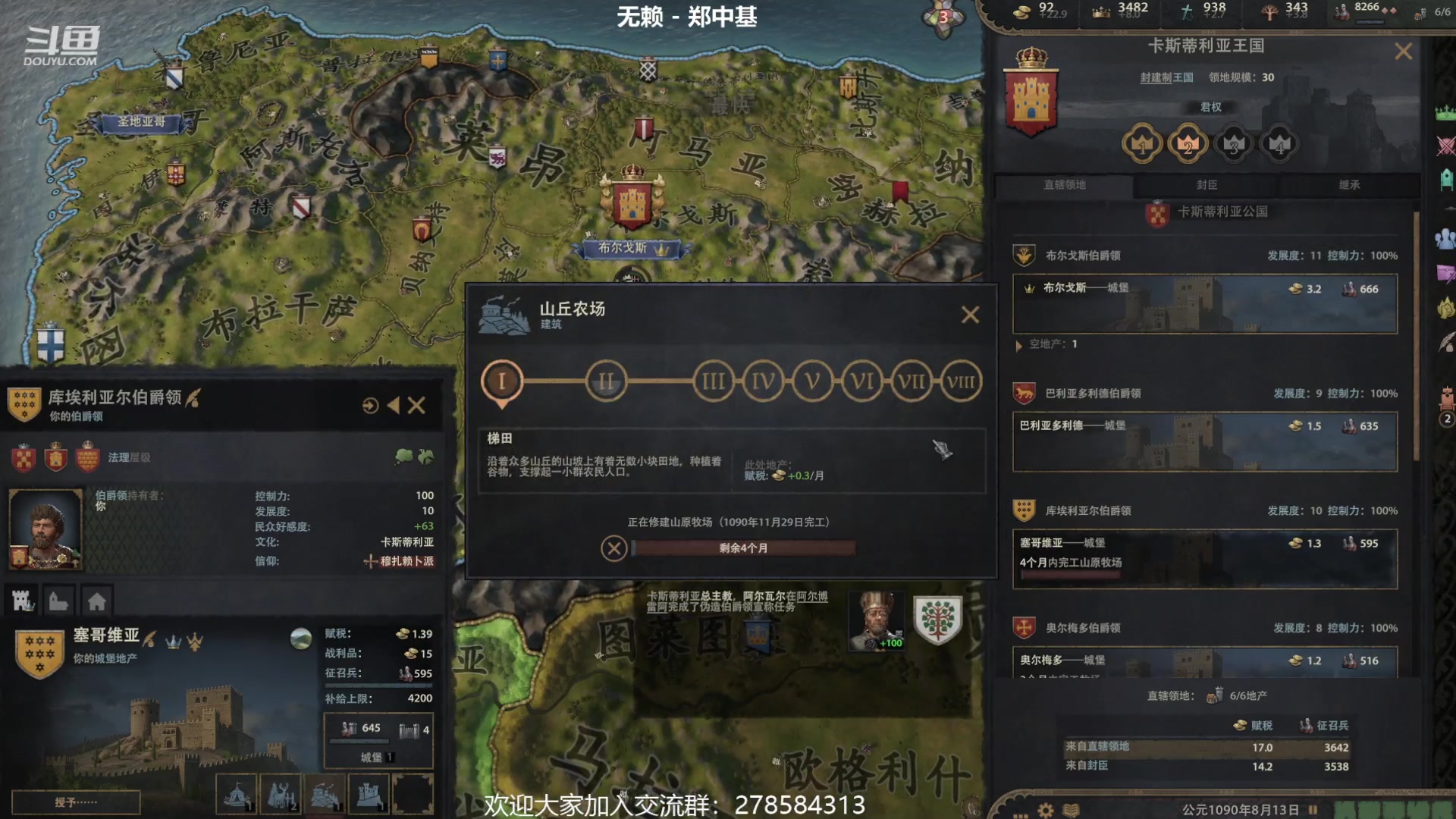Go back with the county panel arrow
The height and width of the screenshot is (819, 1456).
click(393, 406)
